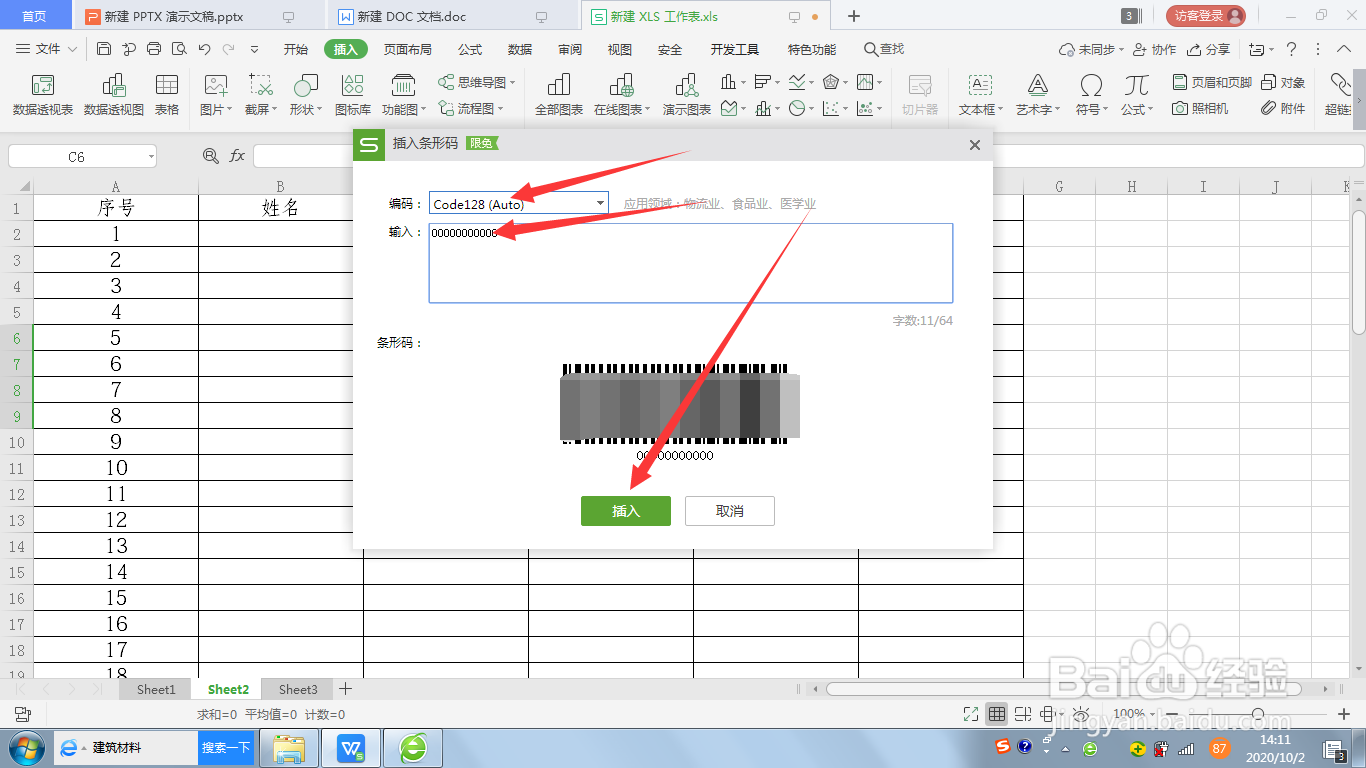
Task: Open the 图片 picture insert tool
Action: pyautogui.click(x=216, y=95)
